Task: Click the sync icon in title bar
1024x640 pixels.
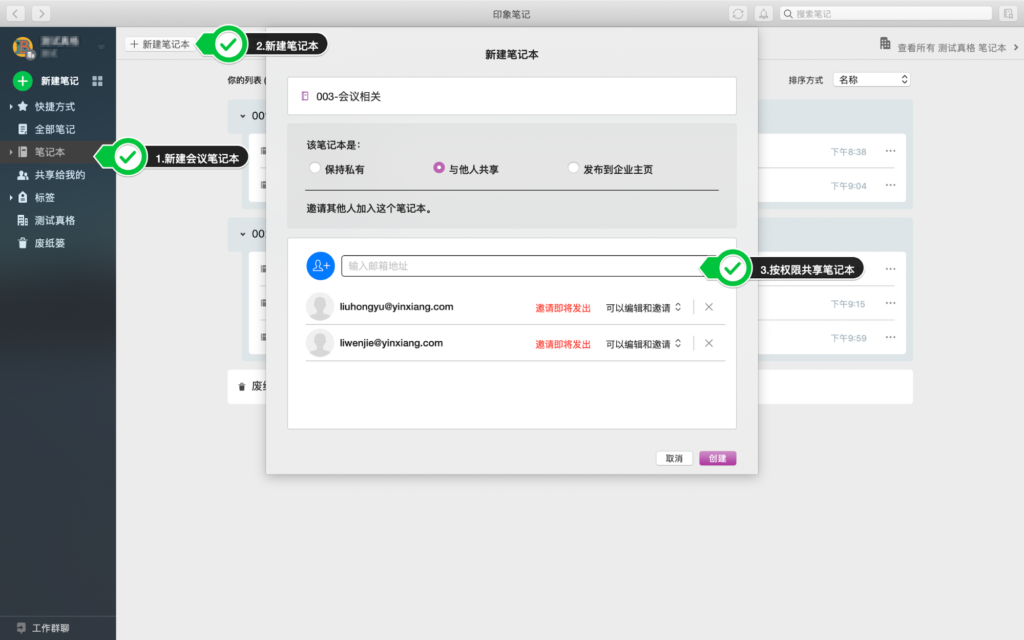Action: (x=738, y=13)
